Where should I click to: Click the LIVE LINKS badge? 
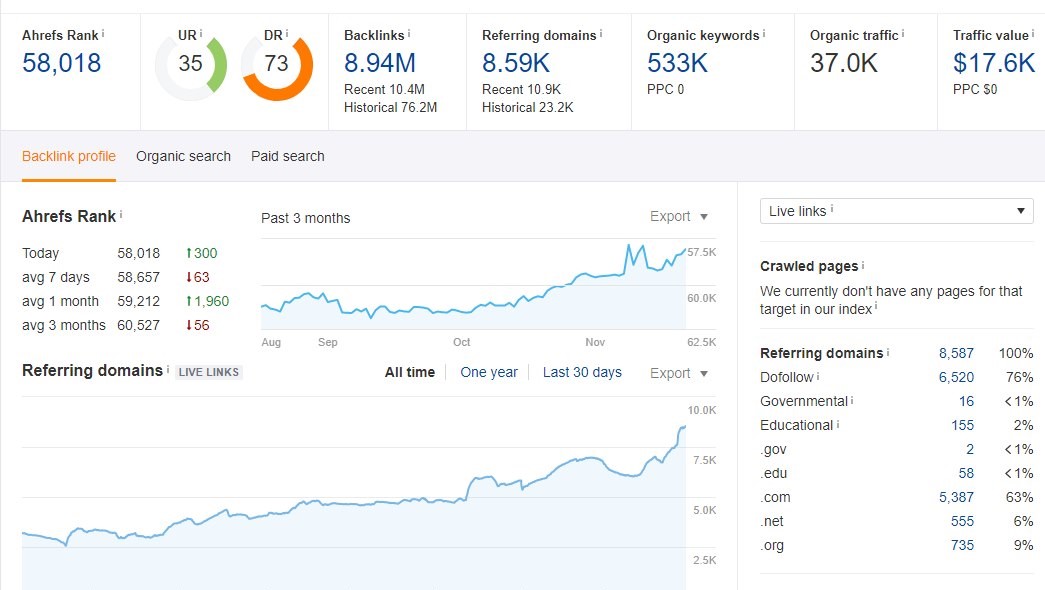point(209,372)
